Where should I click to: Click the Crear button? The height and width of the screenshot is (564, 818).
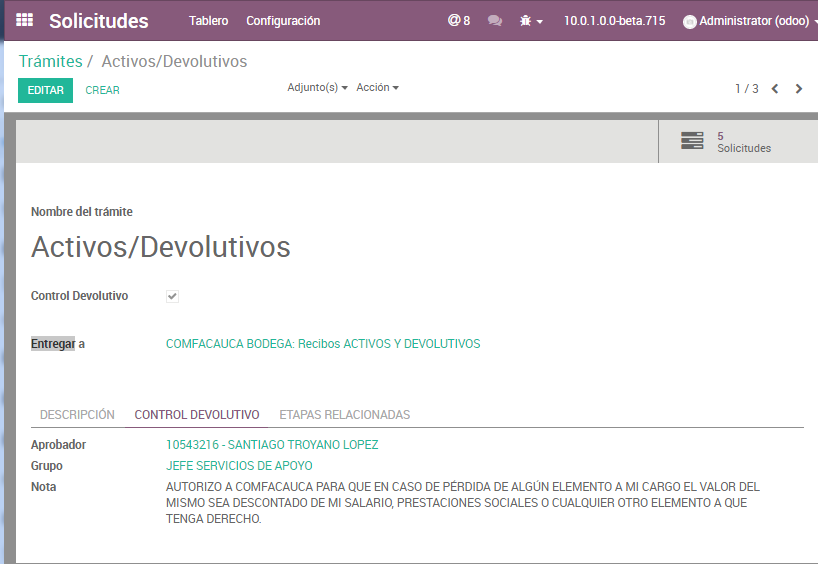pyautogui.click(x=102, y=90)
